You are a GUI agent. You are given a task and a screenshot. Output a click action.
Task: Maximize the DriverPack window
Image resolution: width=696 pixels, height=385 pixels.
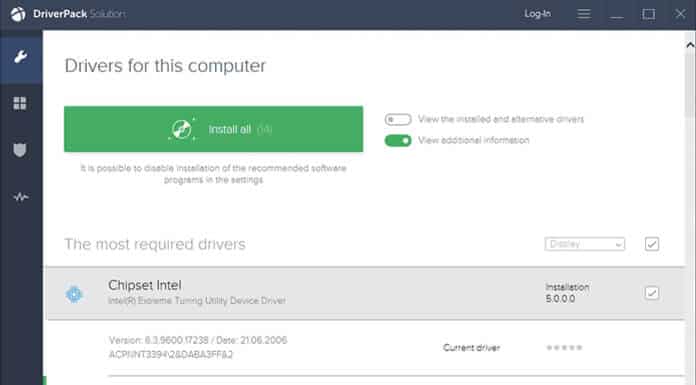click(x=649, y=14)
